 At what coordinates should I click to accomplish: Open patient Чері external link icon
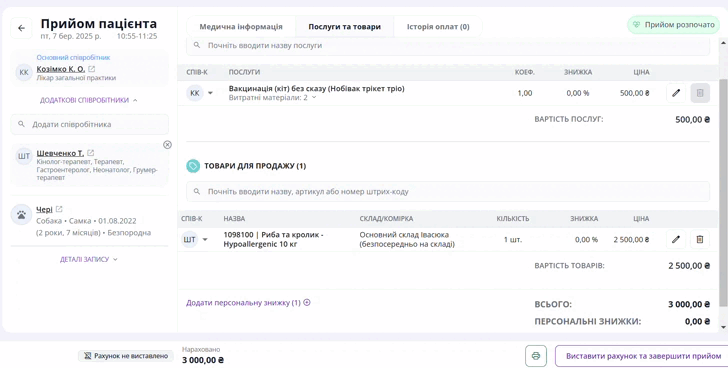(x=59, y=209)
